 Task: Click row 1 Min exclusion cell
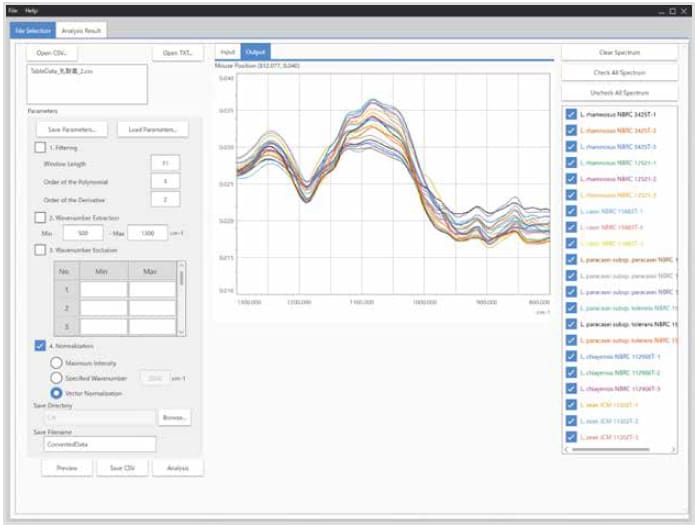coord(104,290)
